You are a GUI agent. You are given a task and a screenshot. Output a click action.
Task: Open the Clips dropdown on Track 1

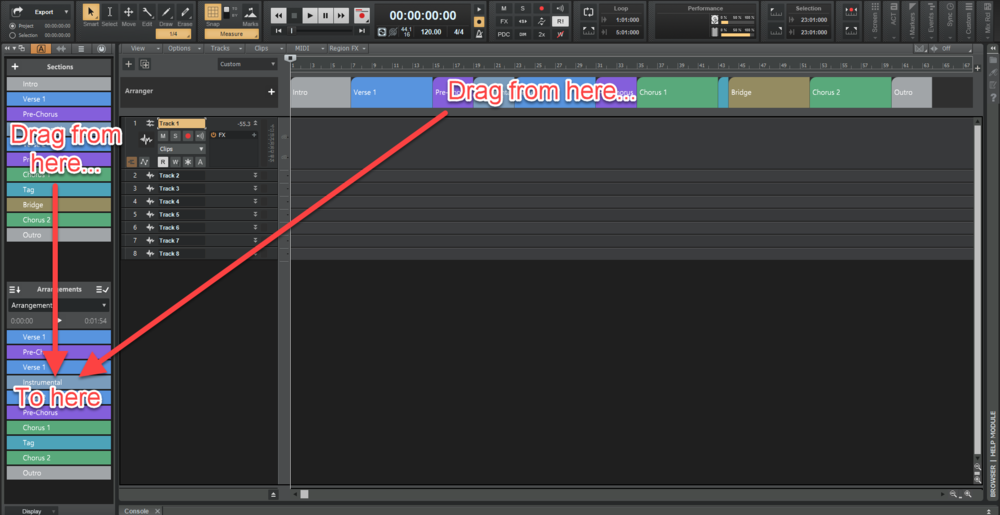point(181,149)
